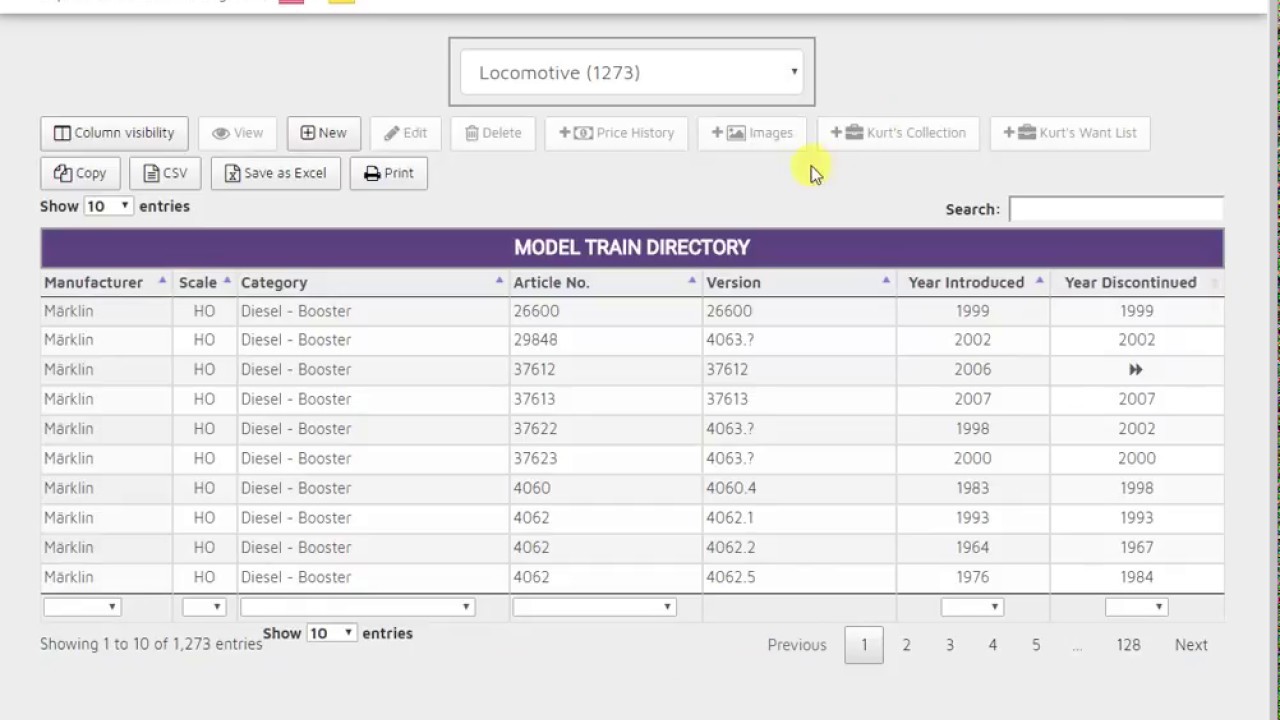
Task: Click Year Introduced cell 1983
Action: tap(973, 488)
